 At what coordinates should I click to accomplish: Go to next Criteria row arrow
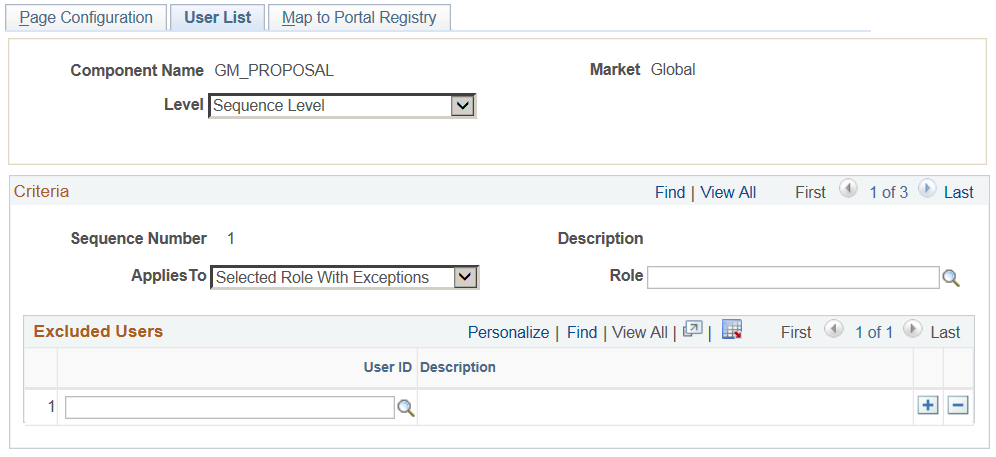(927, 190)
